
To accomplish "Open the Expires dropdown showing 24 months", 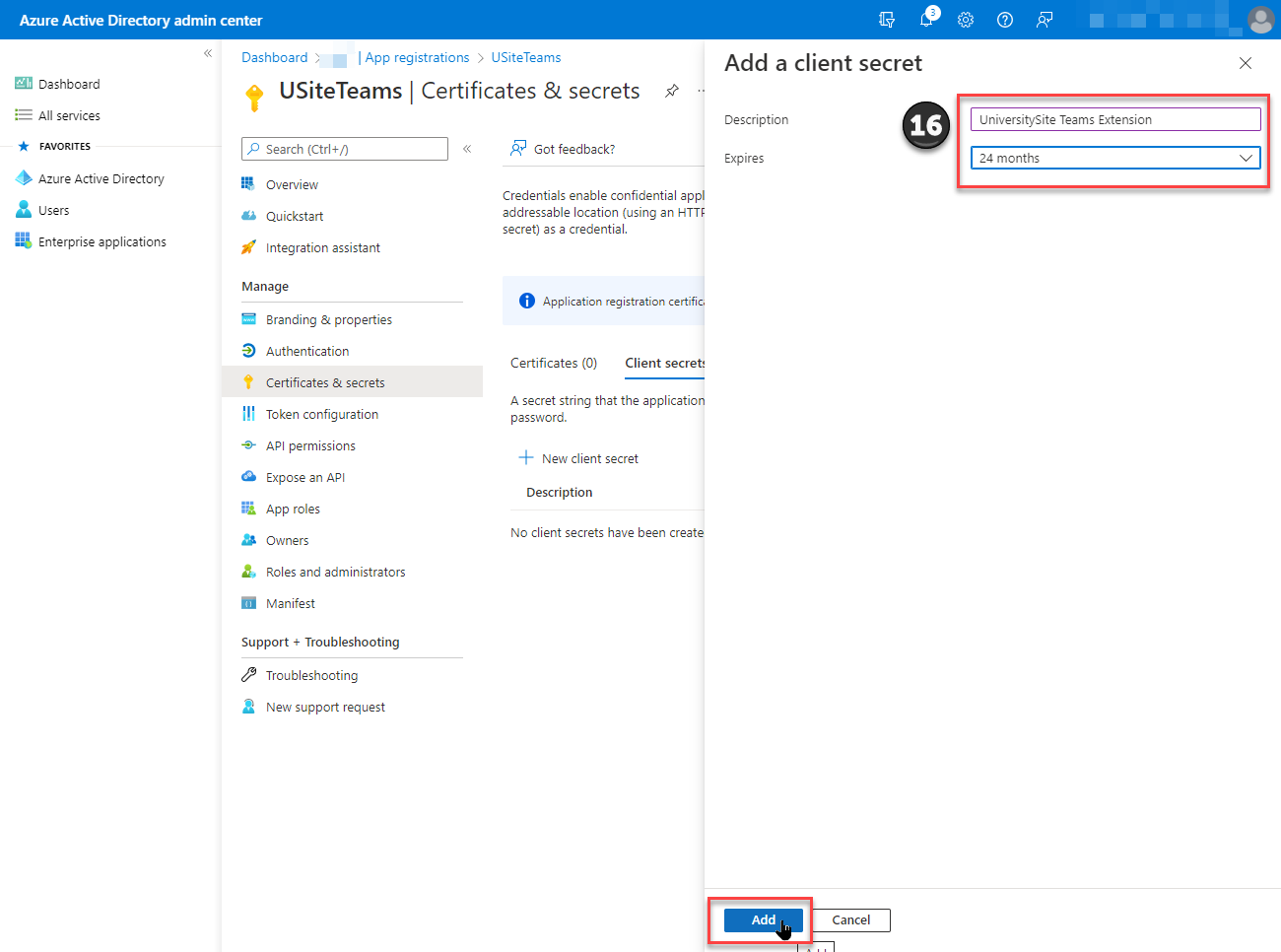I will pos(1115,158).
